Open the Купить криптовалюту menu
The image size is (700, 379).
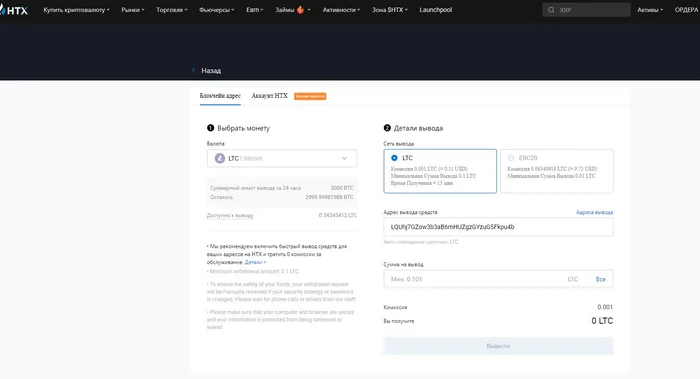76,10
